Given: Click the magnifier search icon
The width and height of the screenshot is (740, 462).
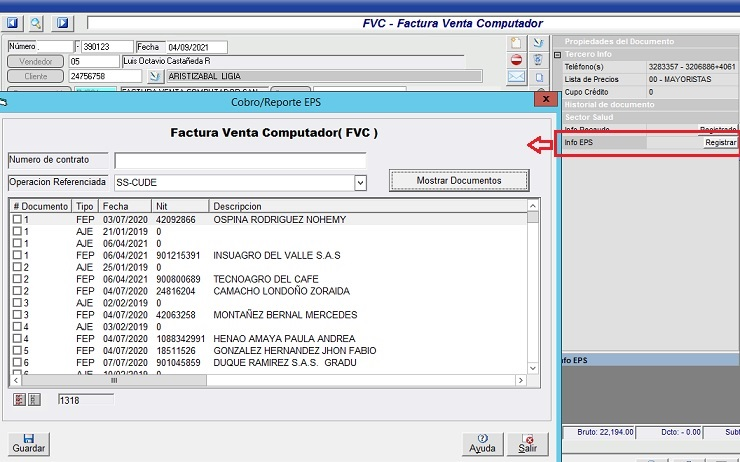Looking at the screenshot, I should [x=36, y=23].
